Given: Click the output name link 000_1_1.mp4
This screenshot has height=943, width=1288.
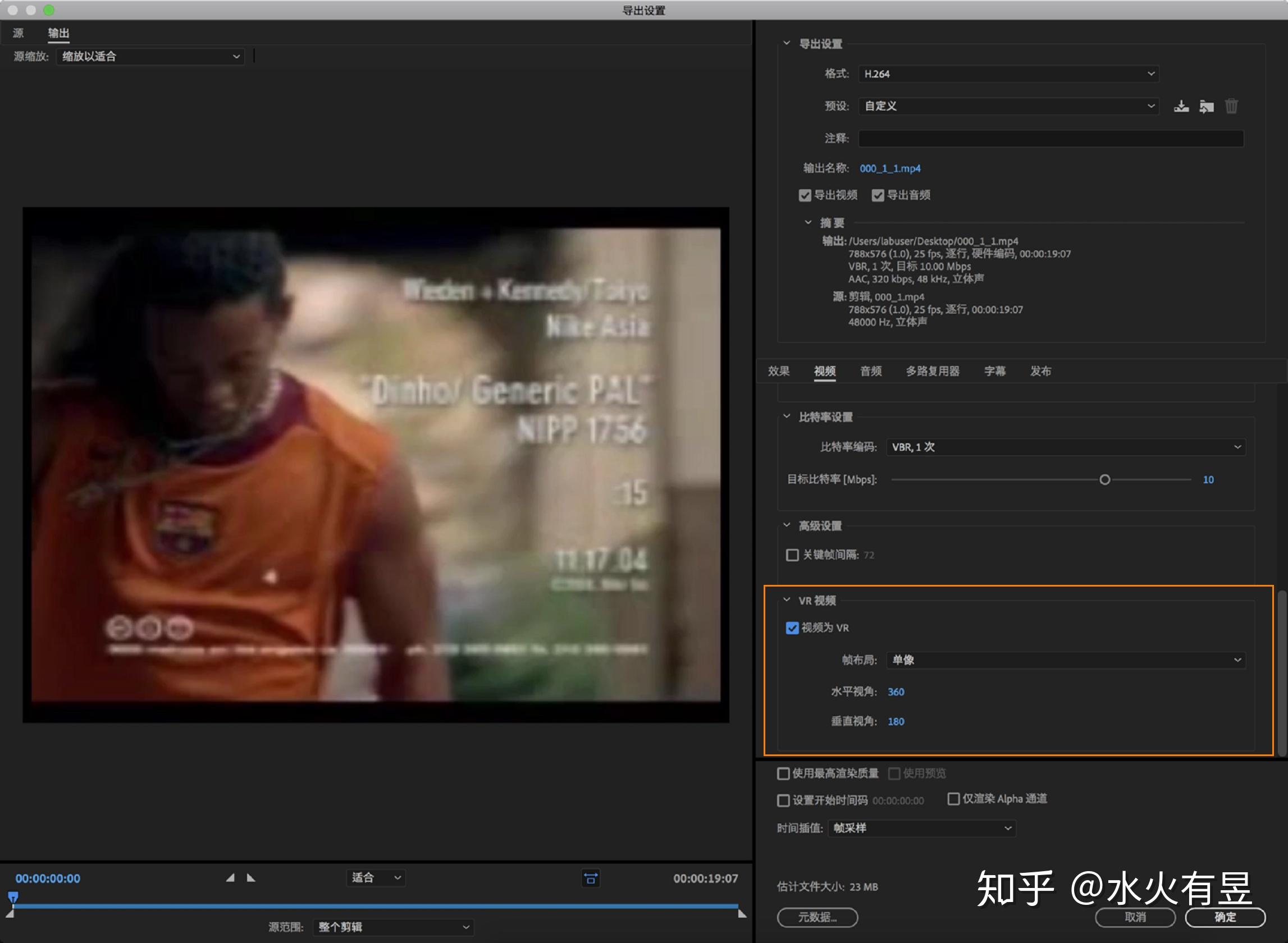Looking at the screenshot, I should click(889, 168).
